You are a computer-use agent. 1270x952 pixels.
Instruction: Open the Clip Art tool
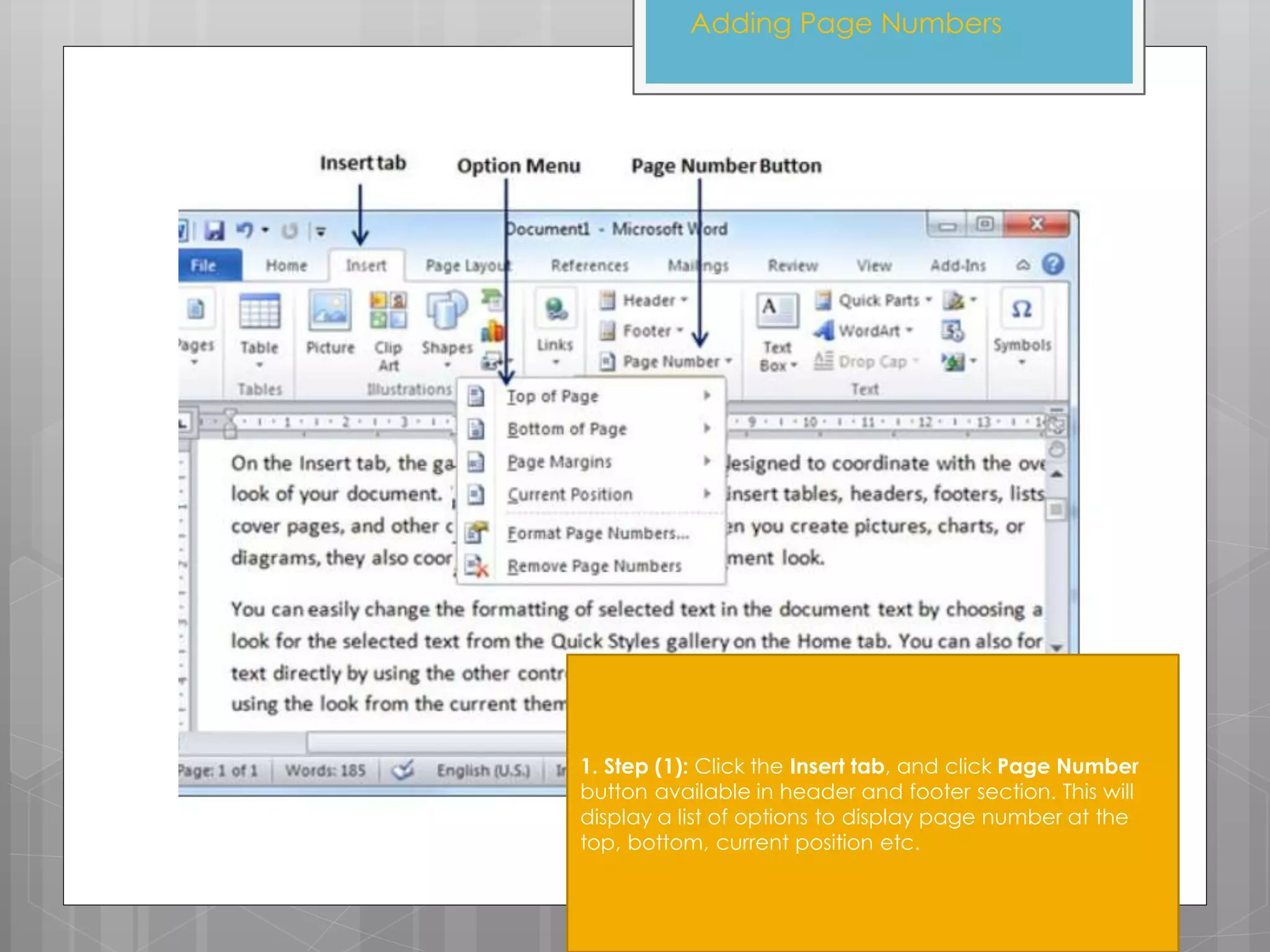(x=388, y=311)
